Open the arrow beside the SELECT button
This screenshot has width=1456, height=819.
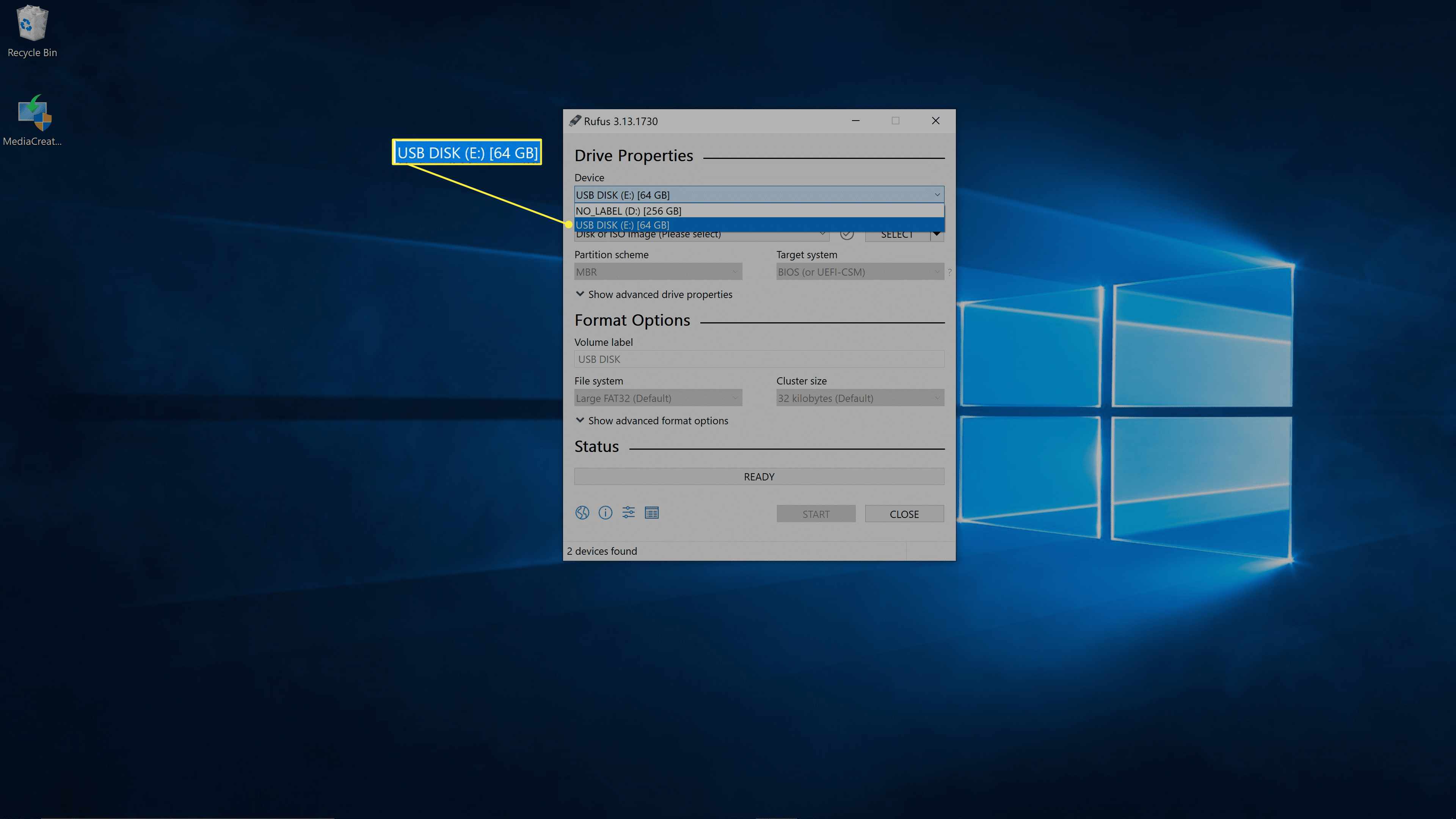tap(937, 235)
